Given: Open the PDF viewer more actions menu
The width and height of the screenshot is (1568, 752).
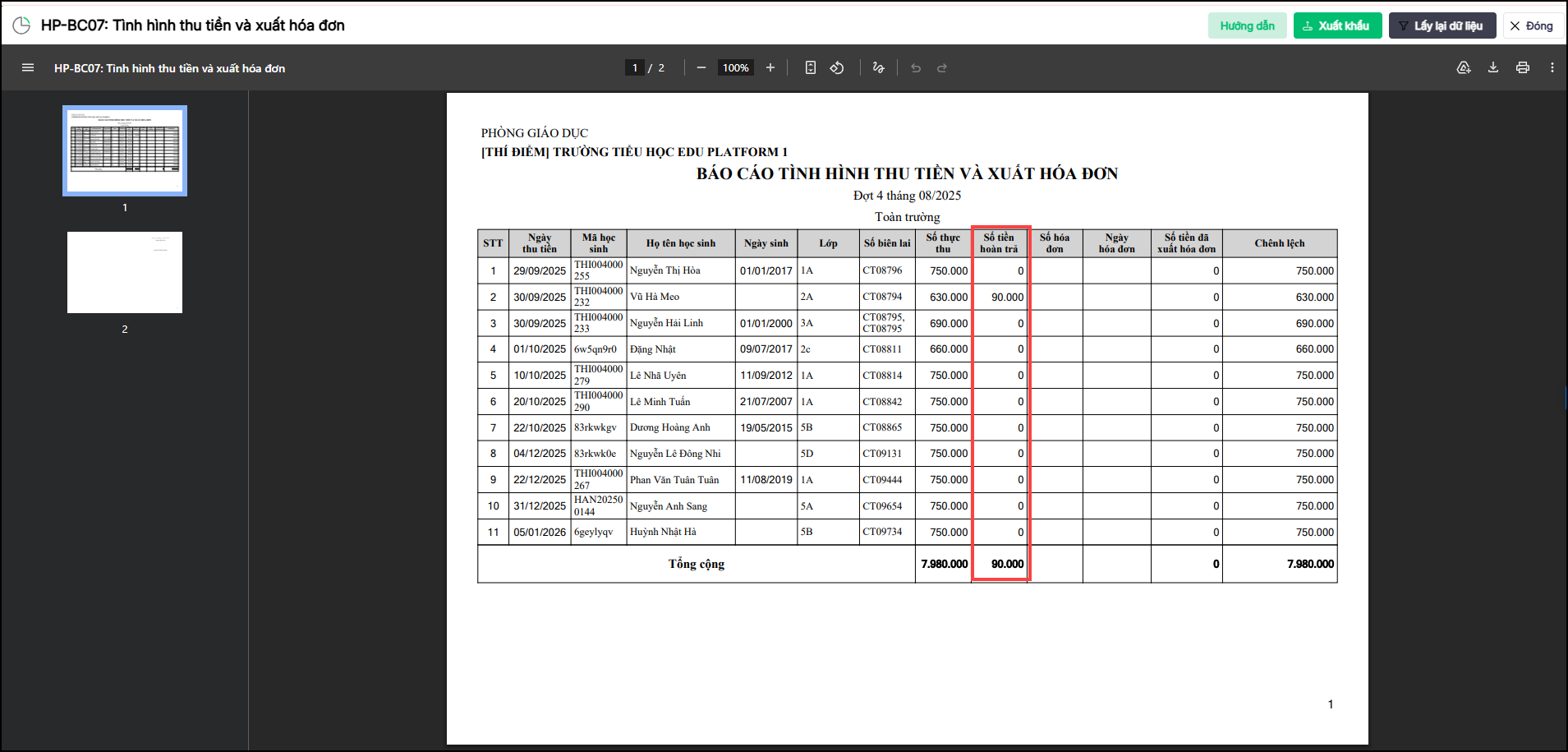Looking at the screenshot, I should 1552,67.
